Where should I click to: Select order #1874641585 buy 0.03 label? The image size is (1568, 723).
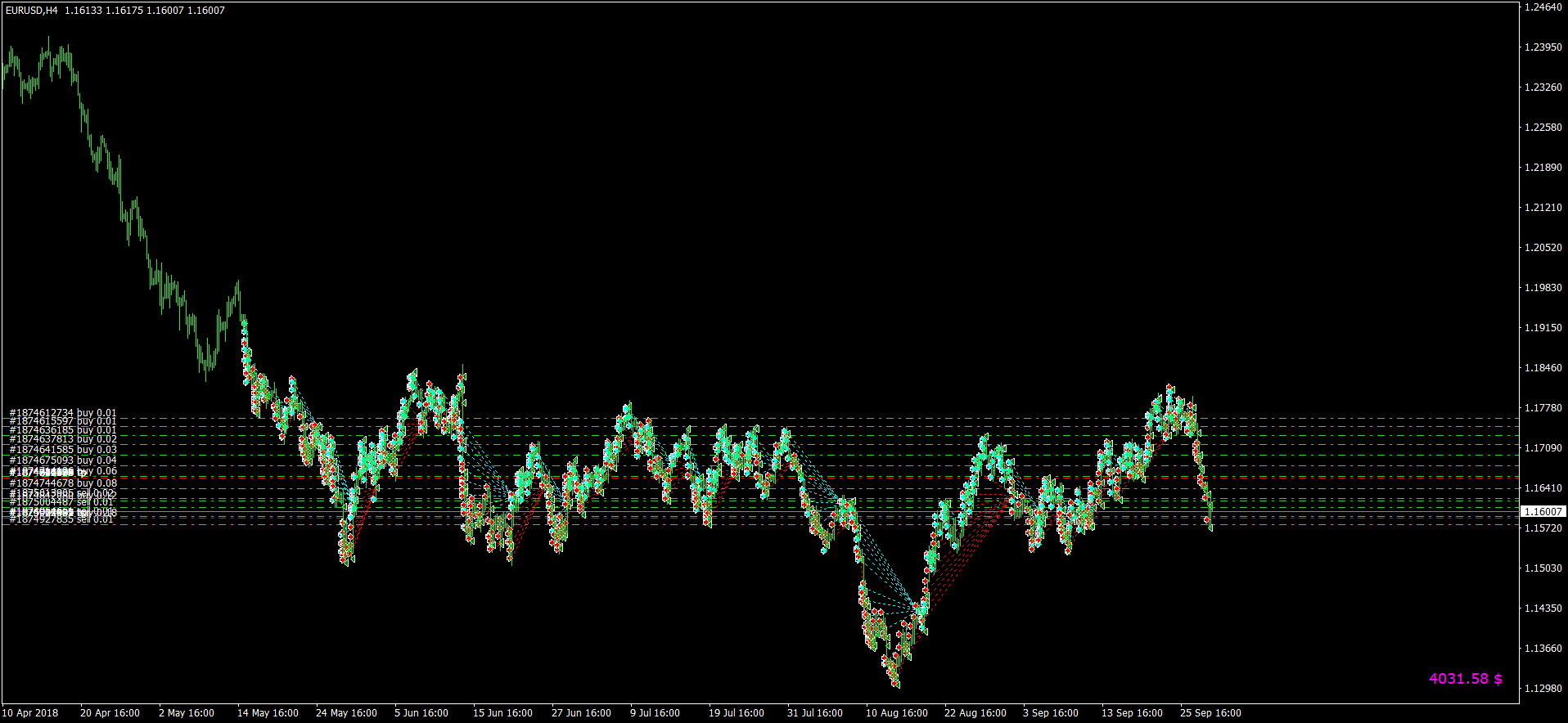pos(63,450)
